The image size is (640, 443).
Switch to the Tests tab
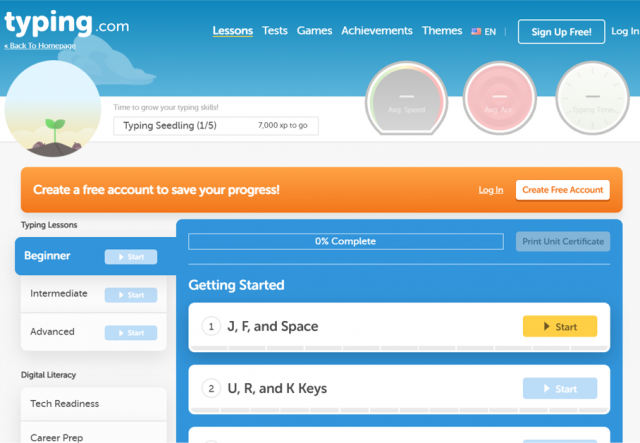click(x=275, y=31)
